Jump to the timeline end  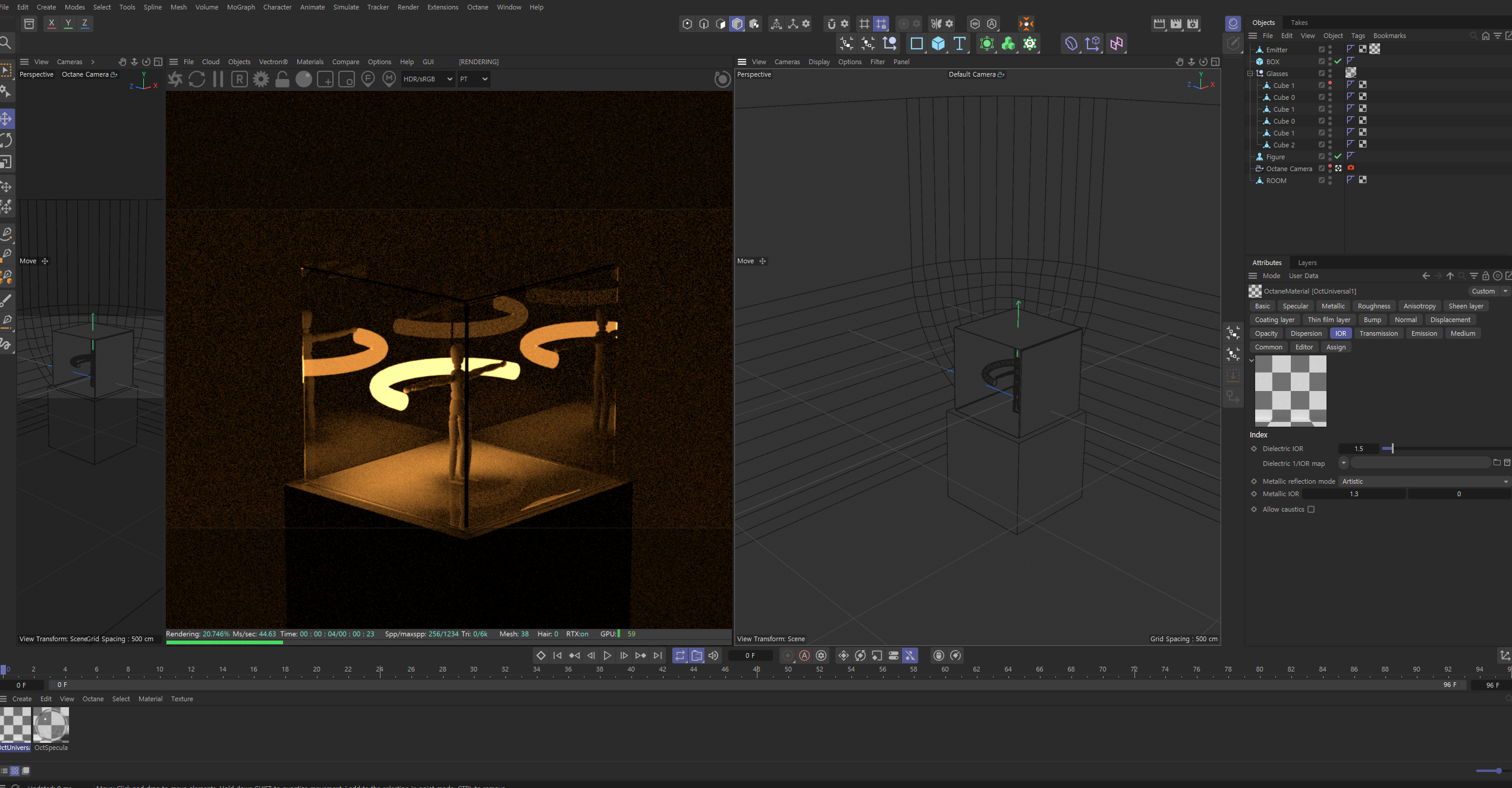point(657,655)
